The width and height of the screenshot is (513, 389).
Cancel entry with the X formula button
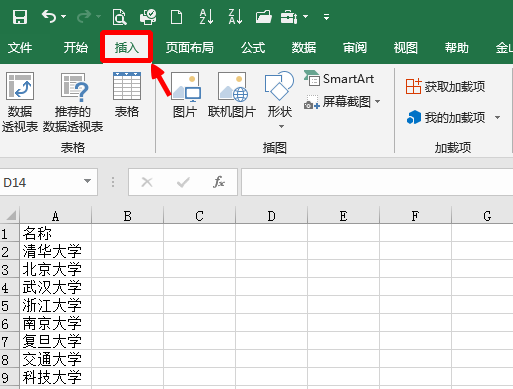[147, 182]
